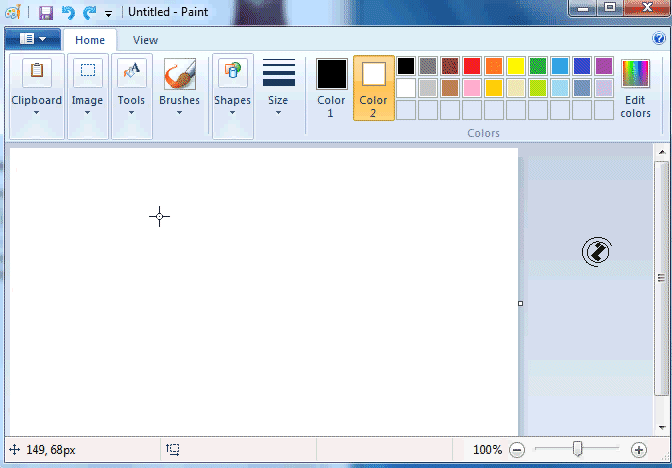Select Color 1 foreground swatch

coord(332,88)
